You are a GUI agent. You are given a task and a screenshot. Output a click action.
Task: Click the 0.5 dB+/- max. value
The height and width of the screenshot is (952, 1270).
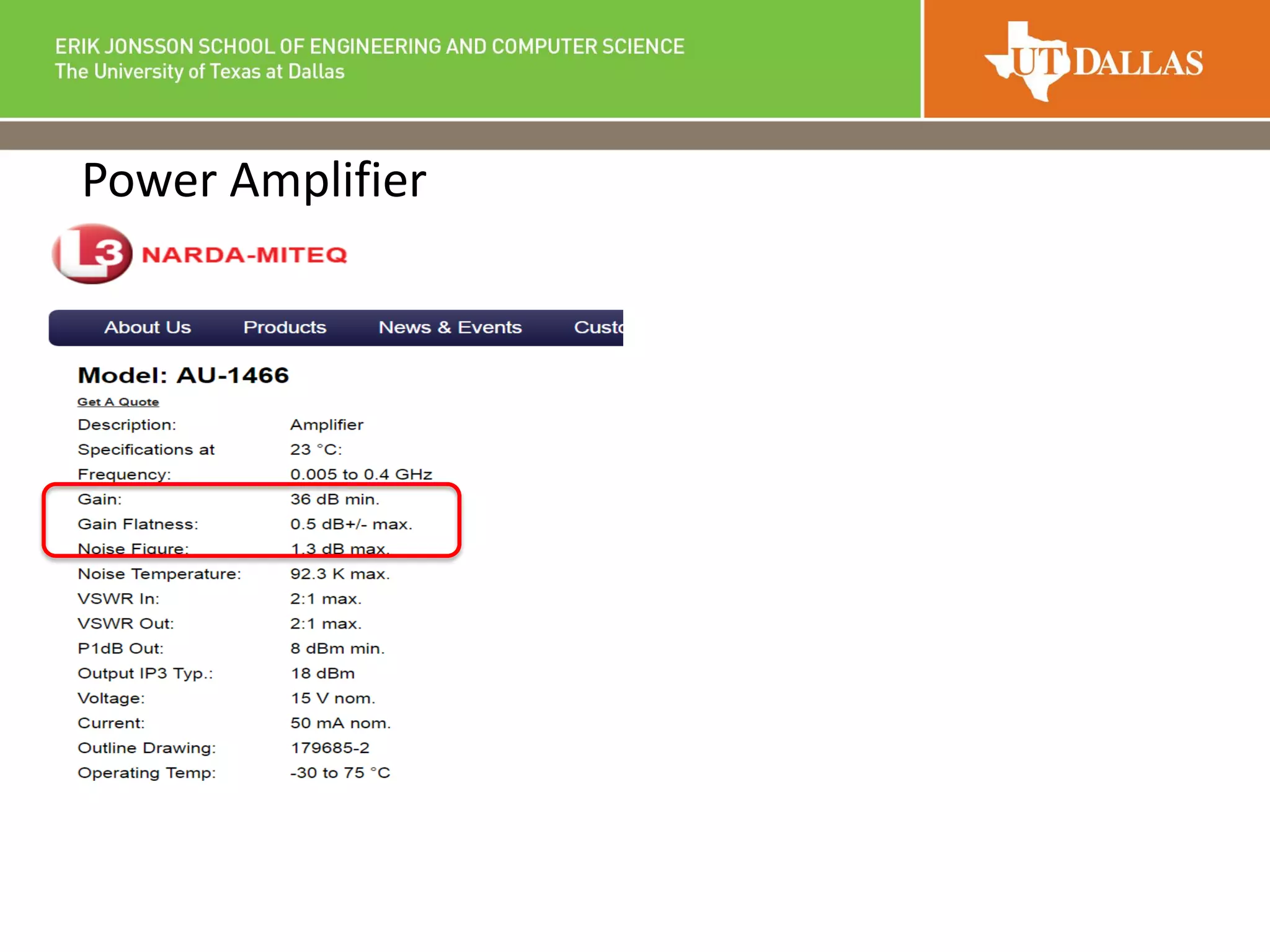coord(352,524)
